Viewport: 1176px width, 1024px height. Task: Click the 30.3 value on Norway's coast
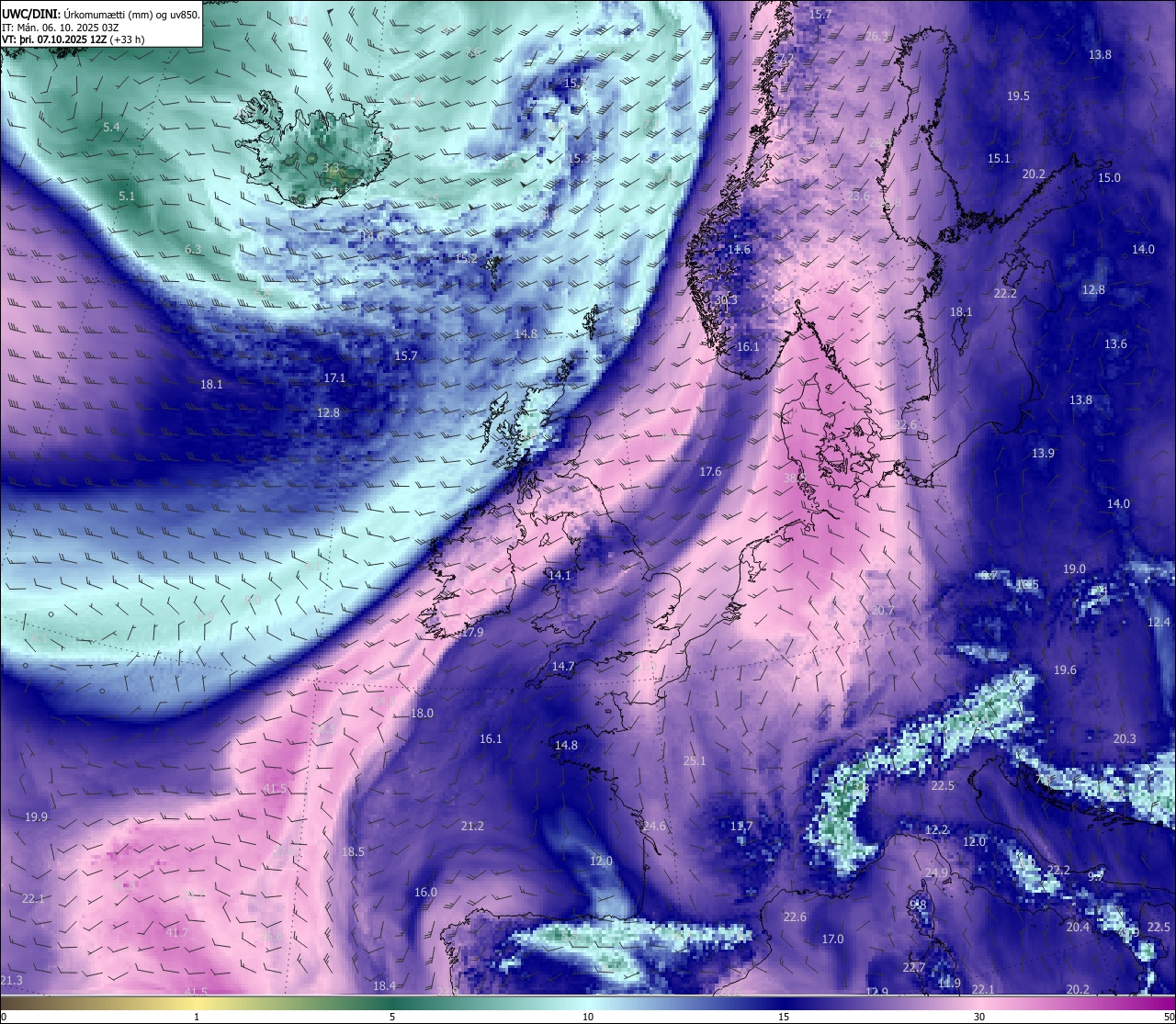click(x=726, y=299)
